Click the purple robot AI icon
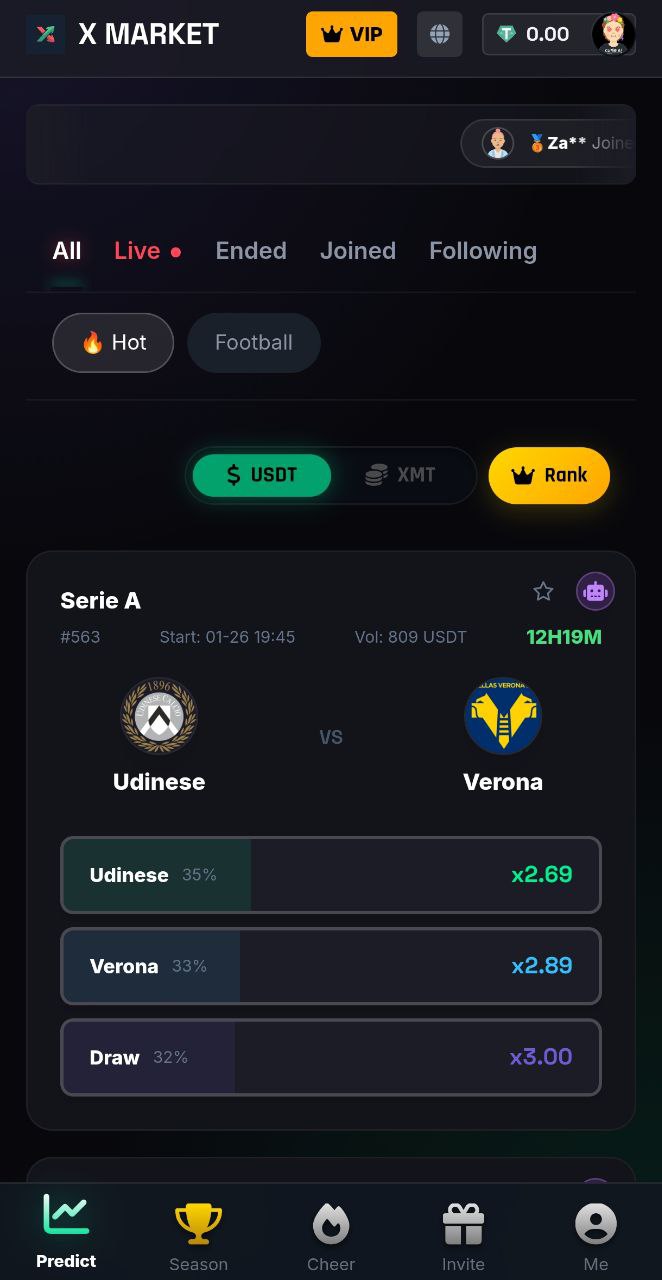This screenshot has width=662, height=1280. [595, 591]
